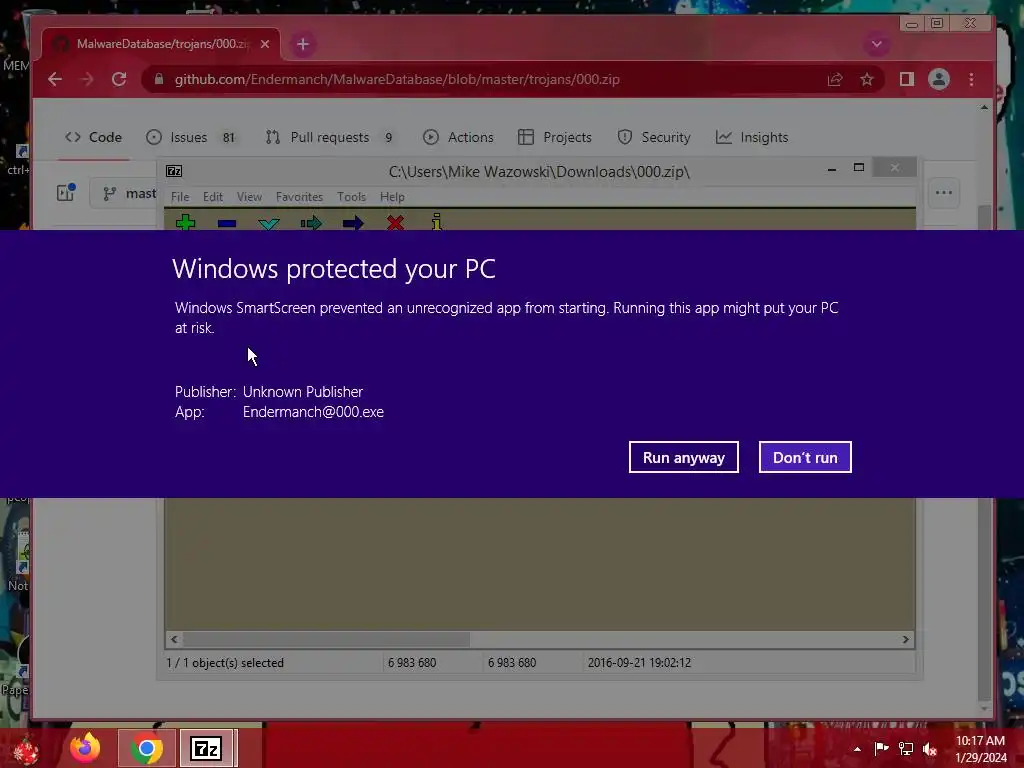Click 7-Zip scrollbar right arrow
The width and height of the screenshot is (1024, 768).
point(906,639)
